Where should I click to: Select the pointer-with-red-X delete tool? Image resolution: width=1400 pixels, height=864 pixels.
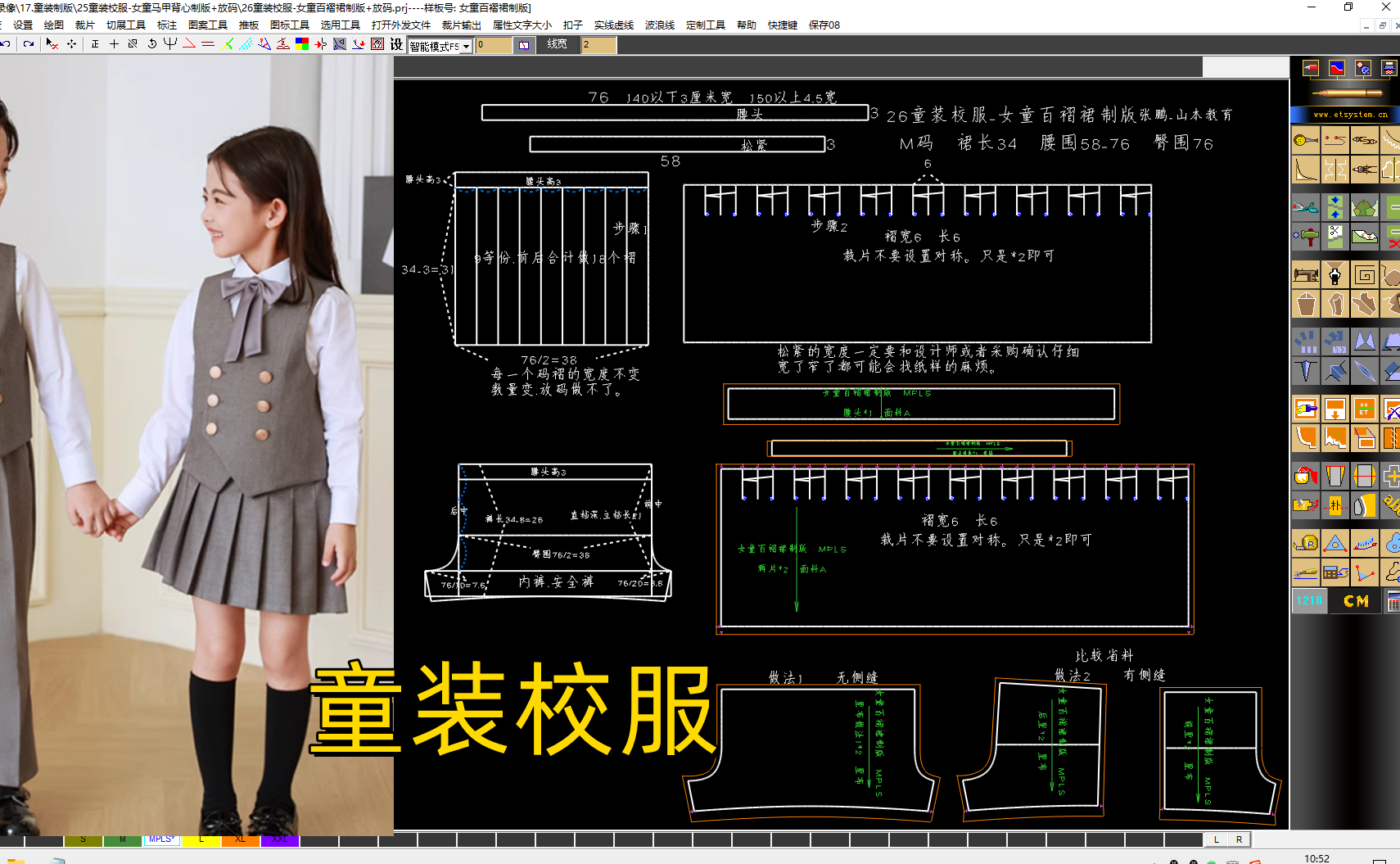[x=52, y=44]
